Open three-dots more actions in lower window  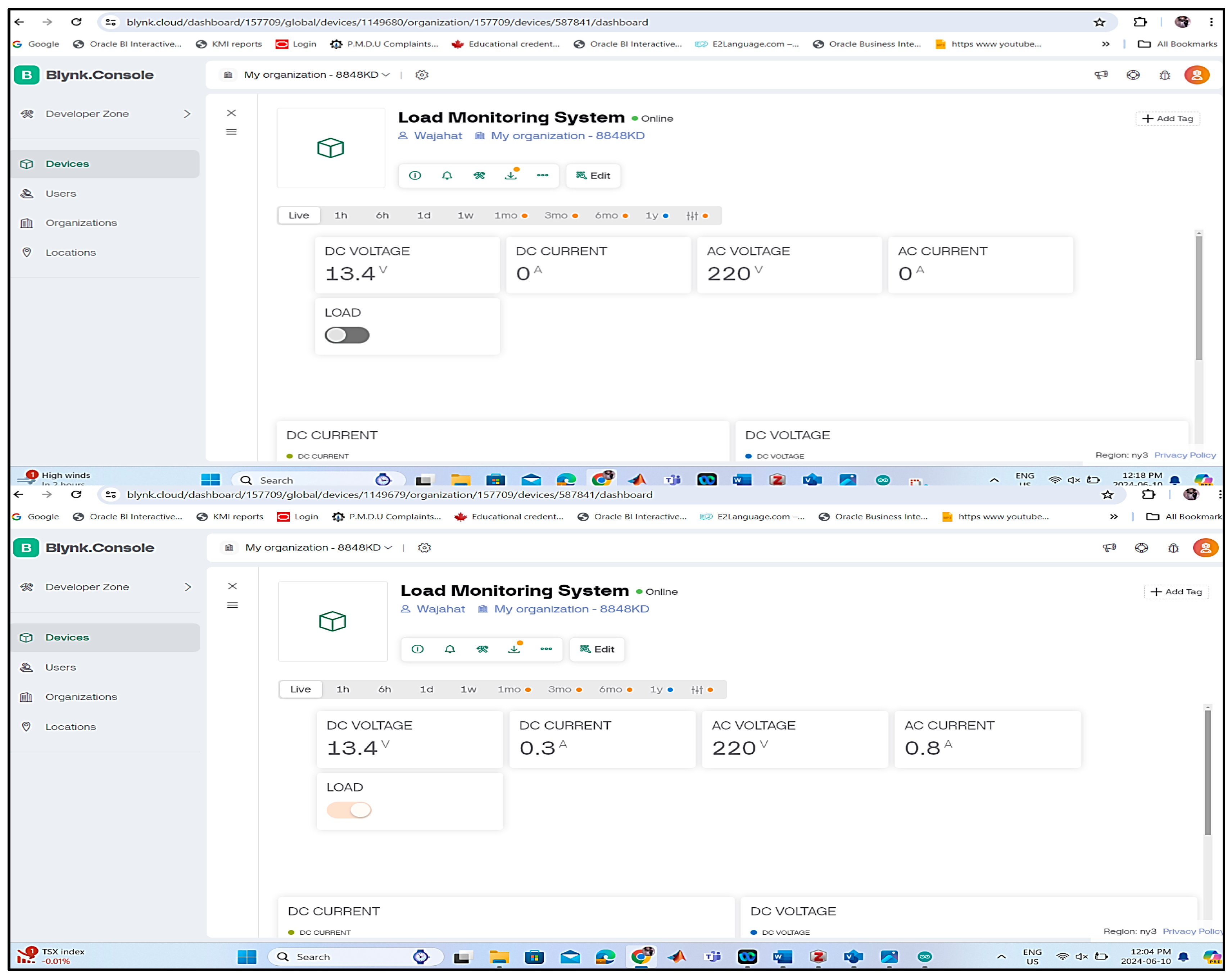[x=546, y=649]
